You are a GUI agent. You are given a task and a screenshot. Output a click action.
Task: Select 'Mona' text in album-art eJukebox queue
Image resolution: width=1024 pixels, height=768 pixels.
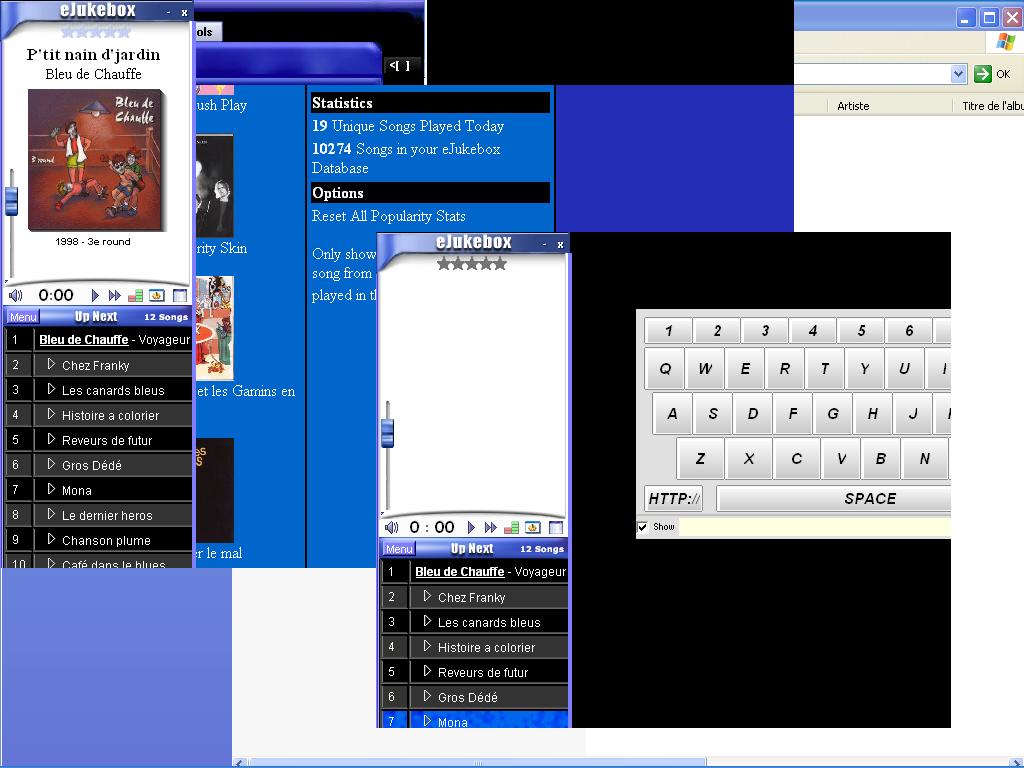click(x=76, y=490)
